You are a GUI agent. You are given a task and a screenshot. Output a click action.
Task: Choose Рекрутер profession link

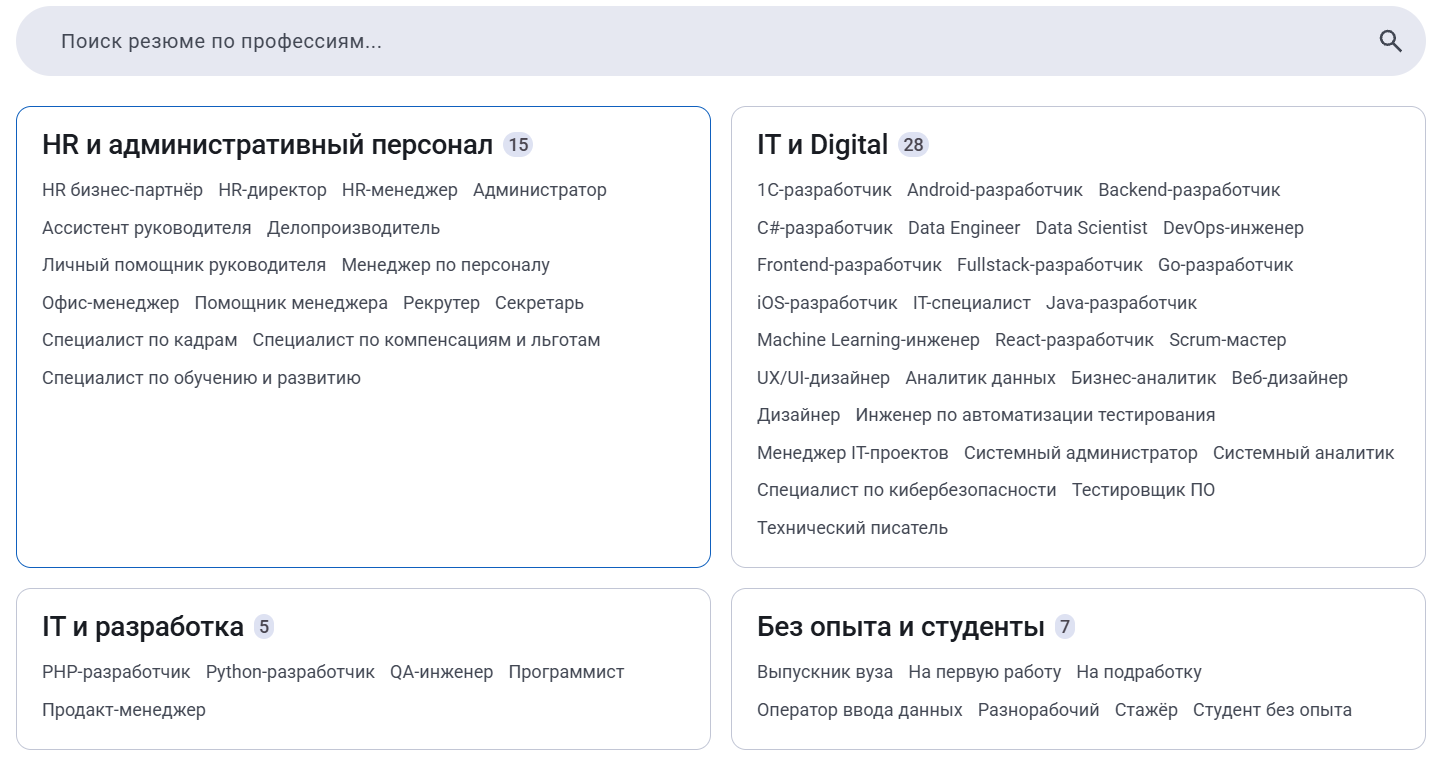click(442, 303)
